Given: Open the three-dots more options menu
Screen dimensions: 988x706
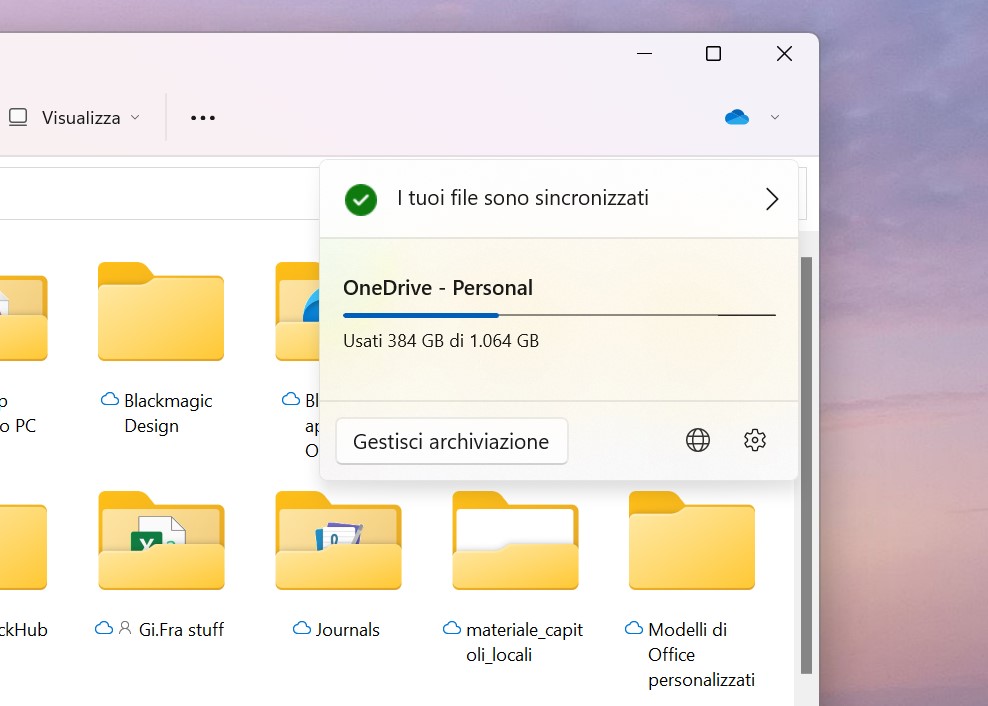Looking at the screenshot, I should click(203, 118).
